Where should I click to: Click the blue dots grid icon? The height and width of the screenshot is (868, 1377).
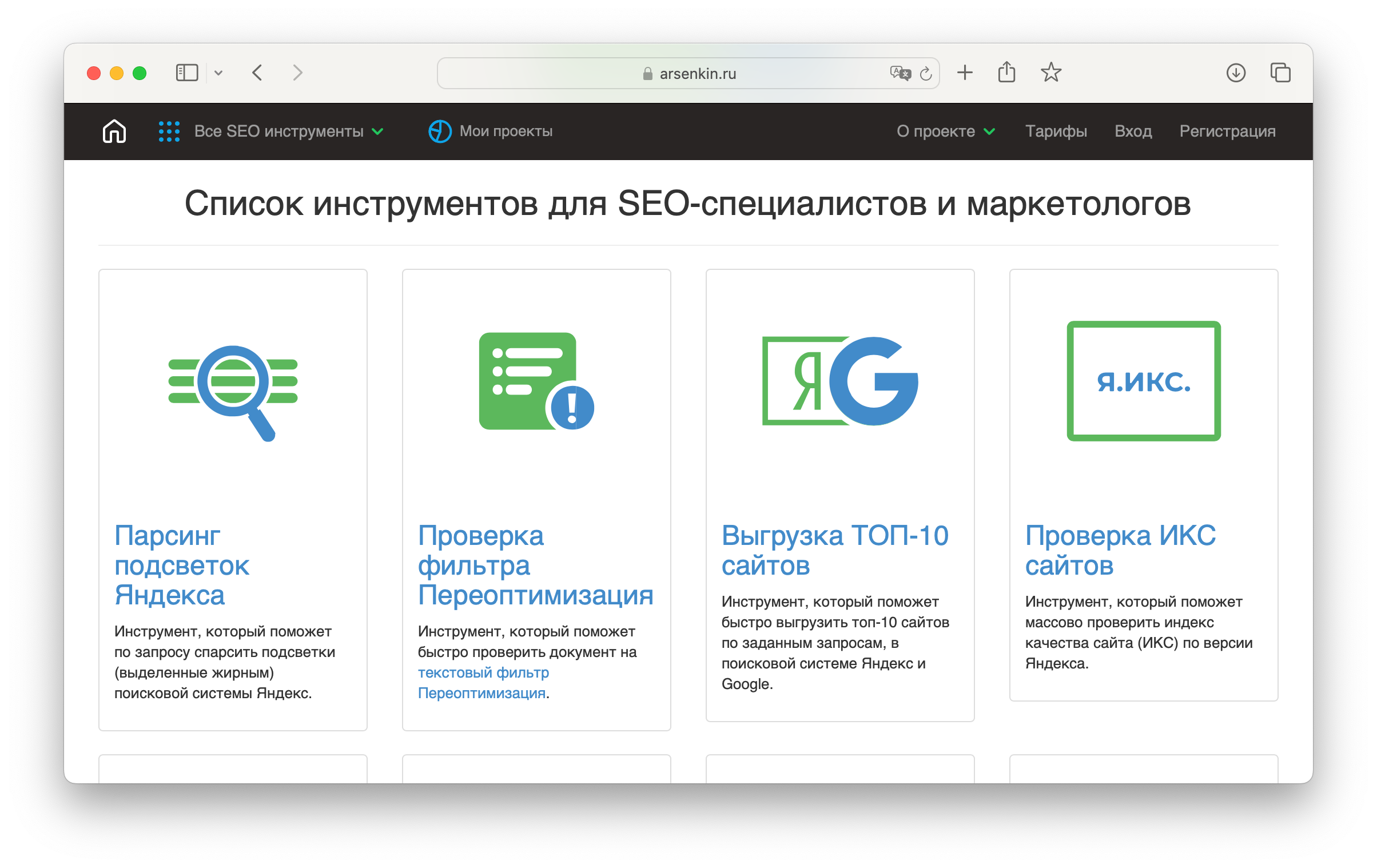point(169,131)
